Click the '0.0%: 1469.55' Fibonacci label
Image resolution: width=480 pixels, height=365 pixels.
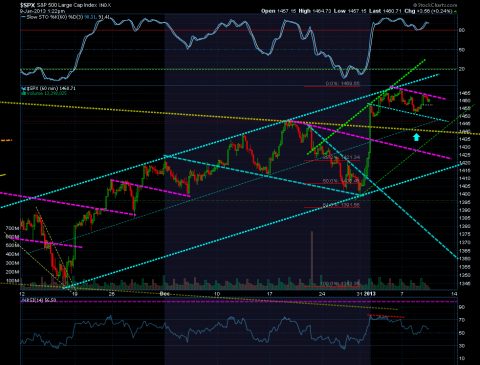pyautogui.click(x=343, y=83)
